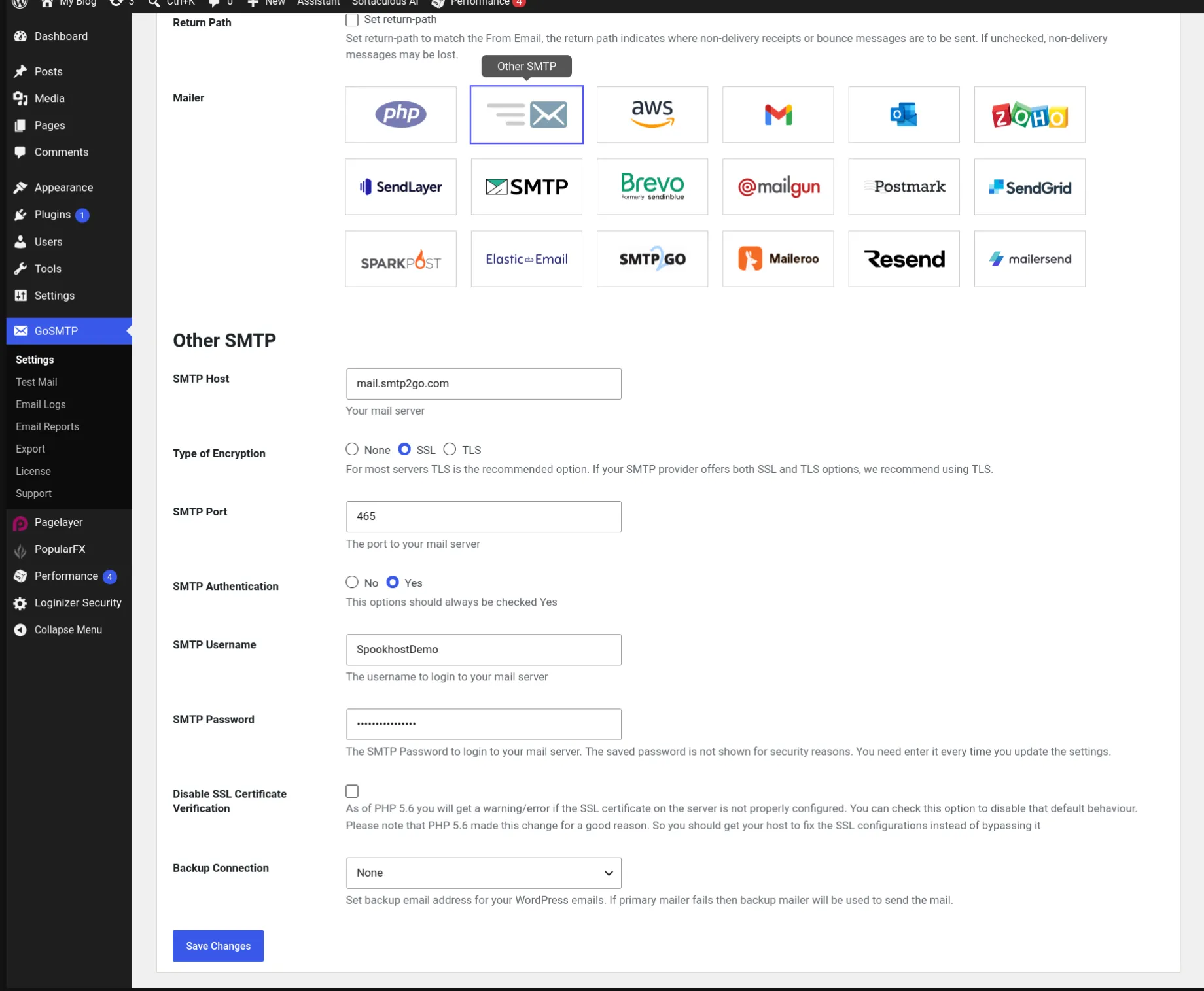The width and height of the screenshot is (1204, 991).
Task: Go to the Support submenu
Action: pyautogui.click(x=33, y=493)
